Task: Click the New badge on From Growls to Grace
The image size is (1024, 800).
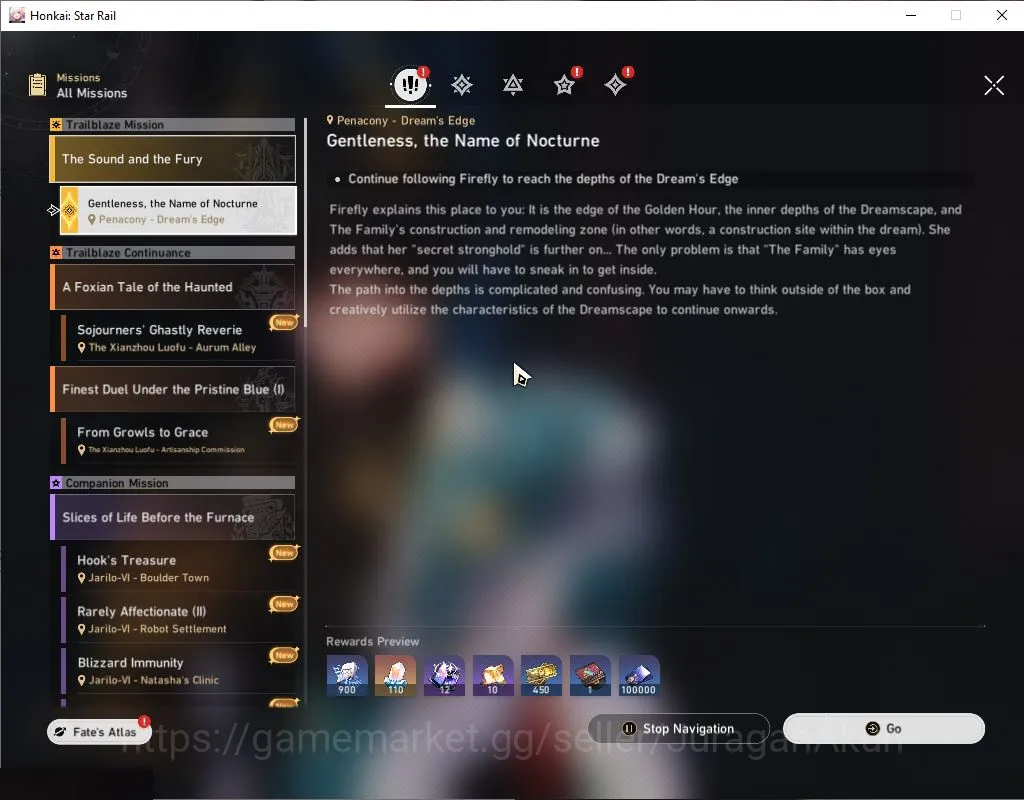Action: (x=284, y=424)
